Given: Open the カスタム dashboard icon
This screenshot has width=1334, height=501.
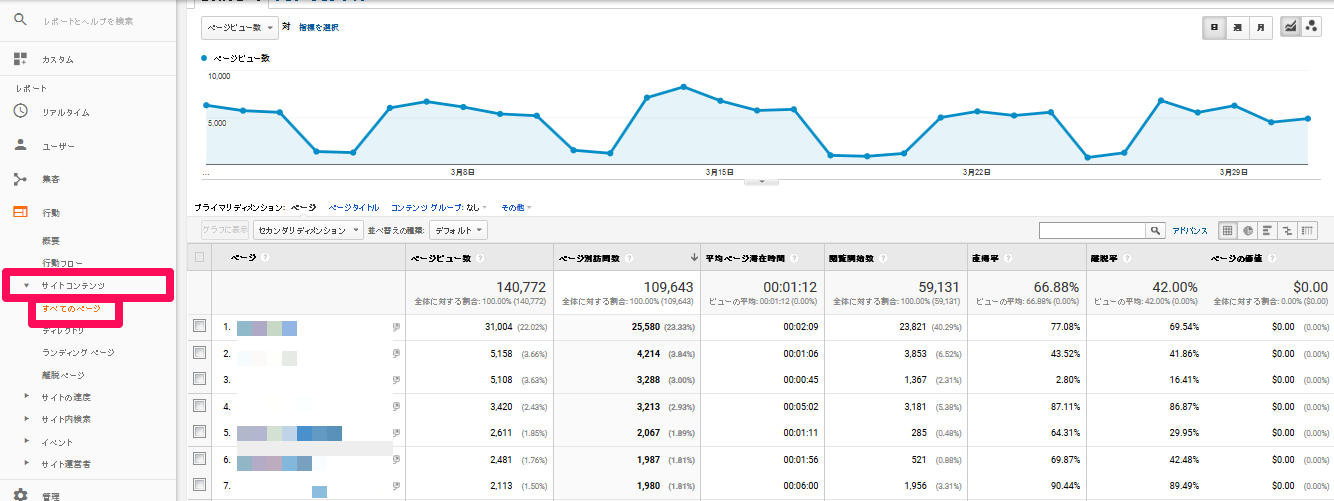Looking at the screenshot, I should [20, 59].
